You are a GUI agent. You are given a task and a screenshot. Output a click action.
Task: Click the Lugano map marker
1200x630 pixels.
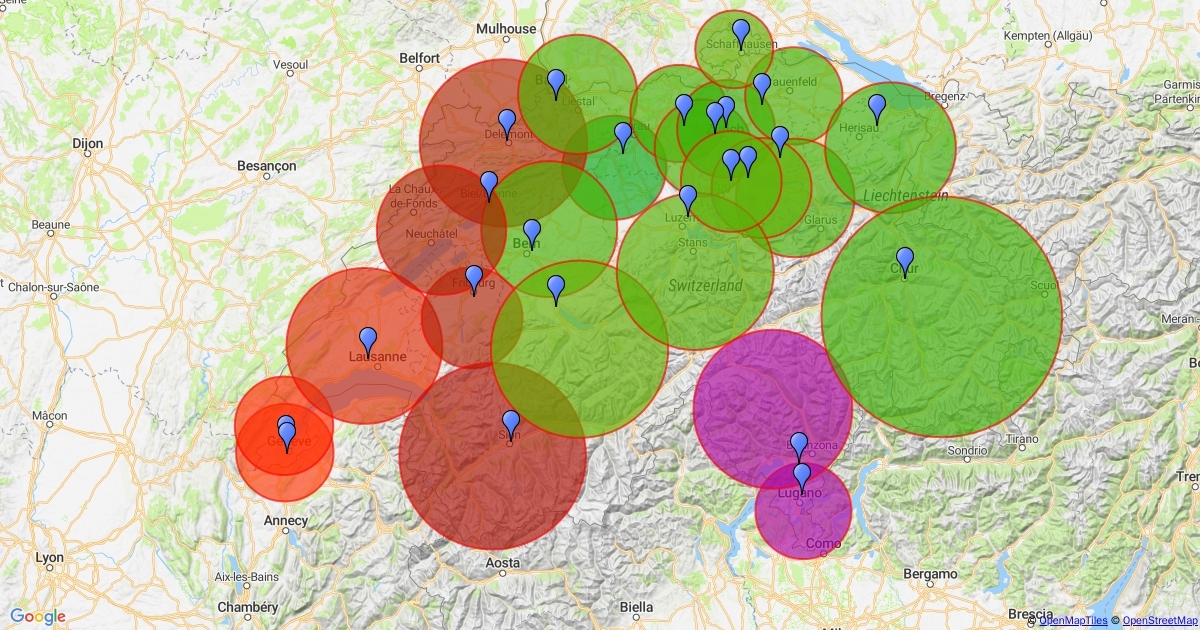point(802,477)
